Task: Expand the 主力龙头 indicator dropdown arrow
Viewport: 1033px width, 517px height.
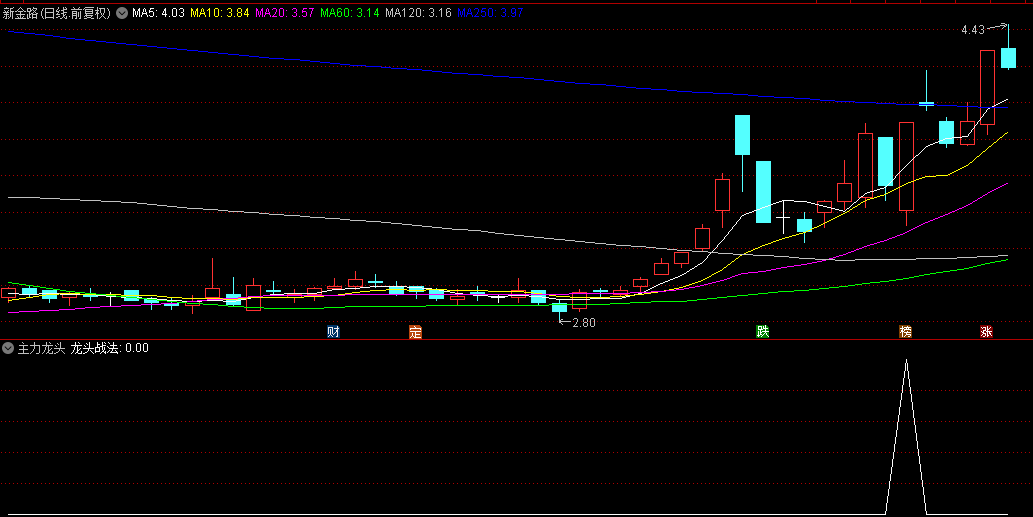Action: [8, 348]
